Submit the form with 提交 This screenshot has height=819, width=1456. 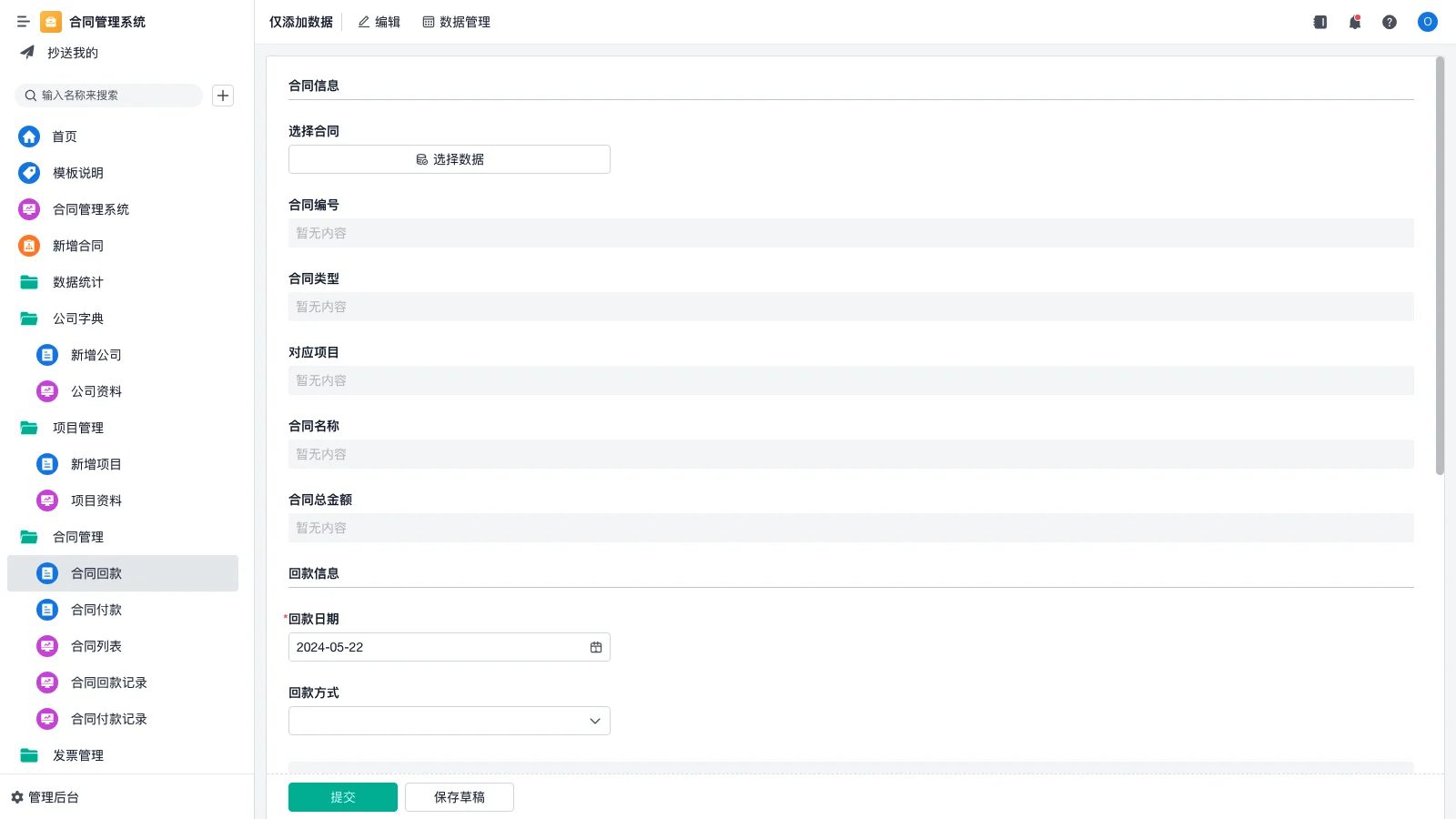(x=343, y=797)
